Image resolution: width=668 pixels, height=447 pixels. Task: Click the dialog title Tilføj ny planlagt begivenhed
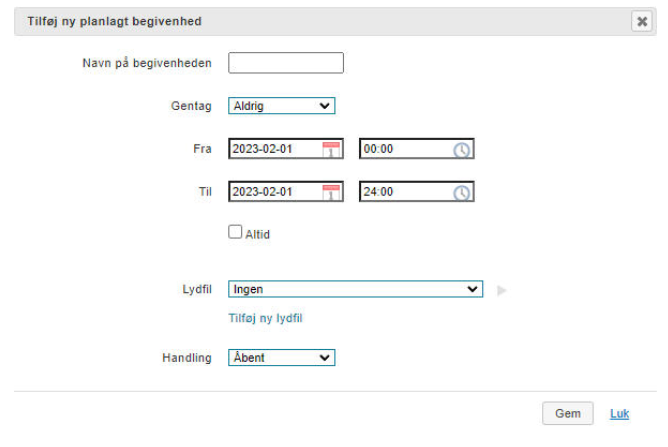point(115,21)
